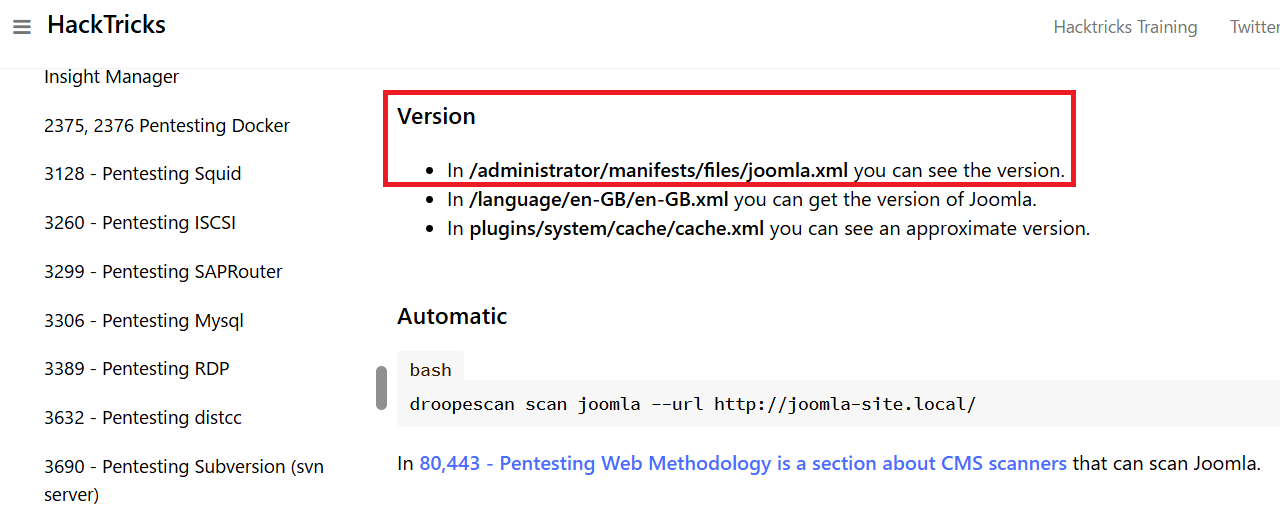The image size is (1280, 507).
Task: Click the Version section heading
Action: coord(436,117)
